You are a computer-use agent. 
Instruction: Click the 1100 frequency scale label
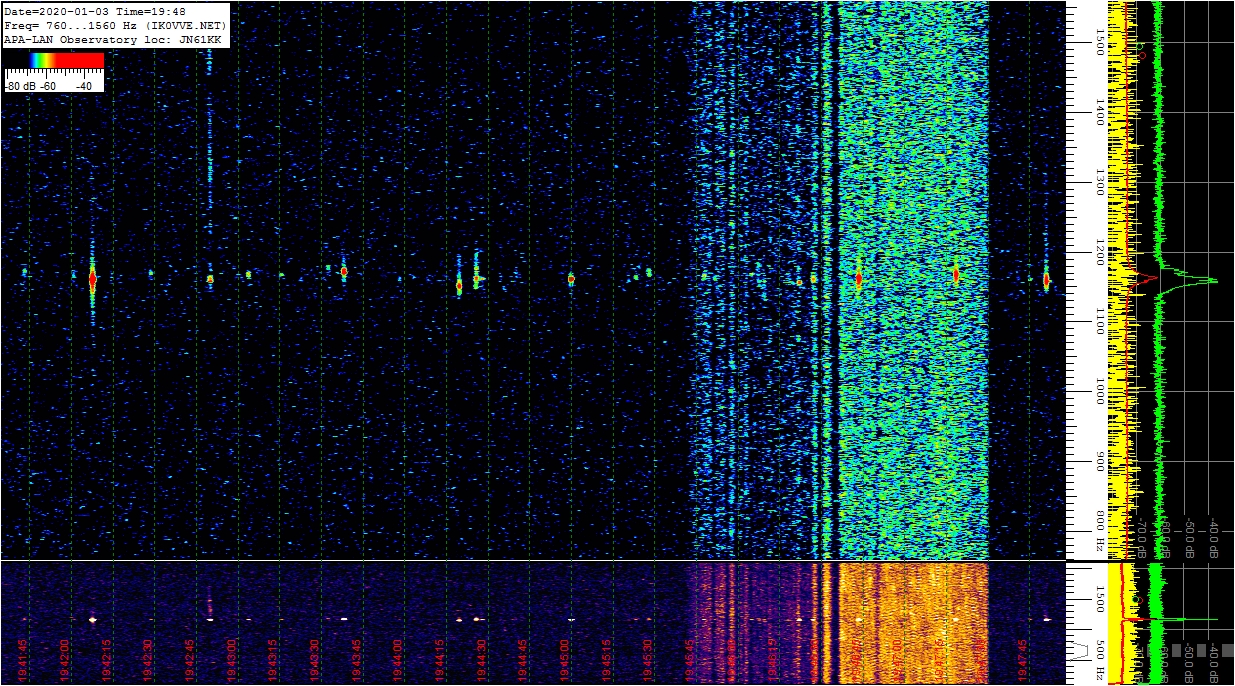click(1099, 320)
